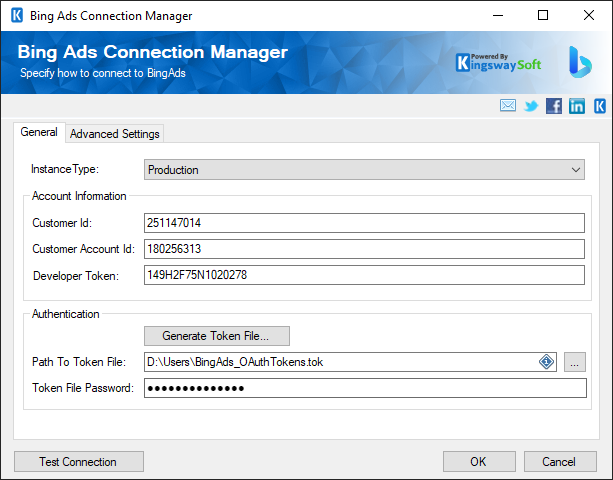This screenshot has height=480, width=613.
Task: Click the KingswaySoft K icon in social row
Action: [600, 106]
